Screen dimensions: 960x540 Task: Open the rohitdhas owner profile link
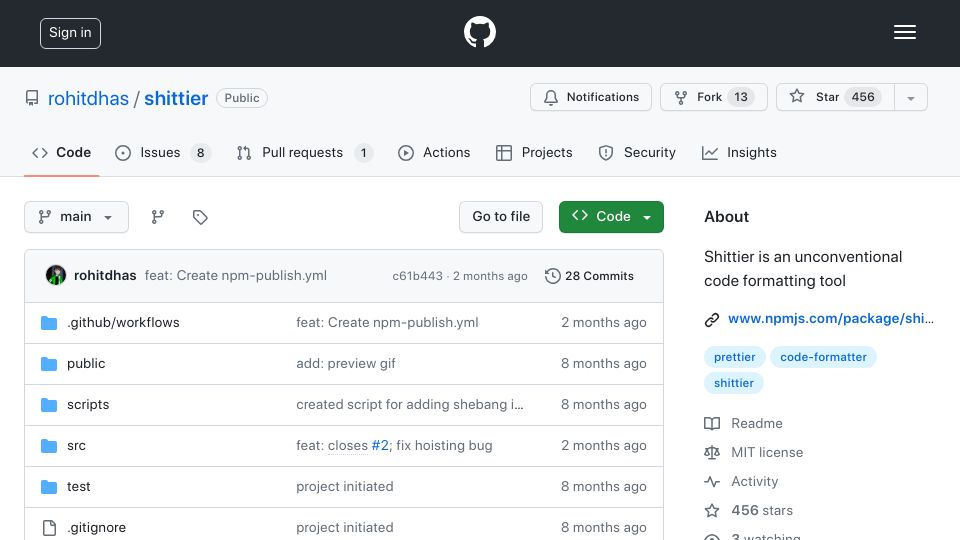click(88, 98)
